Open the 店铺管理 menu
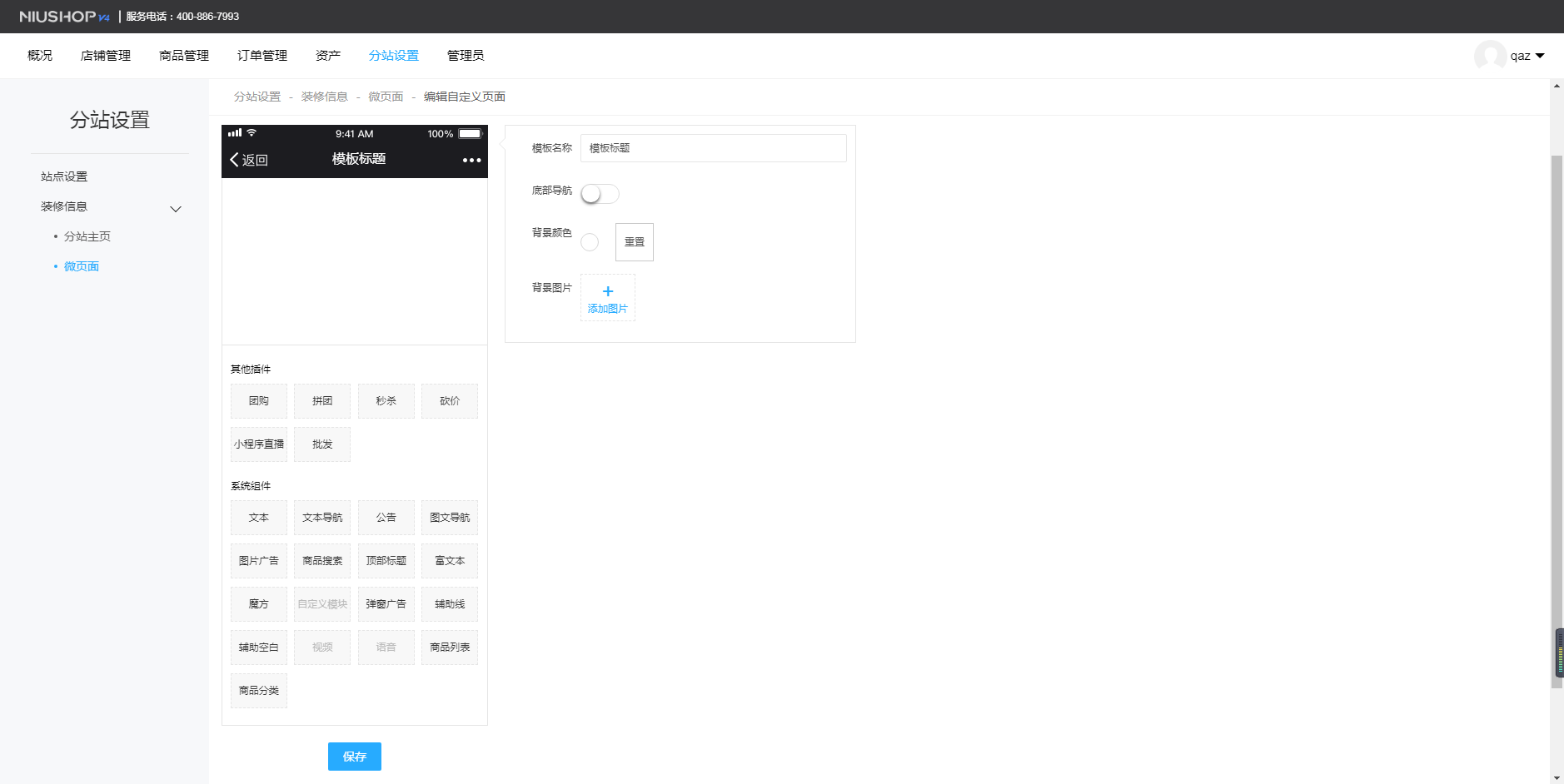The image size is (1564, 784). (x=106, y=56)
